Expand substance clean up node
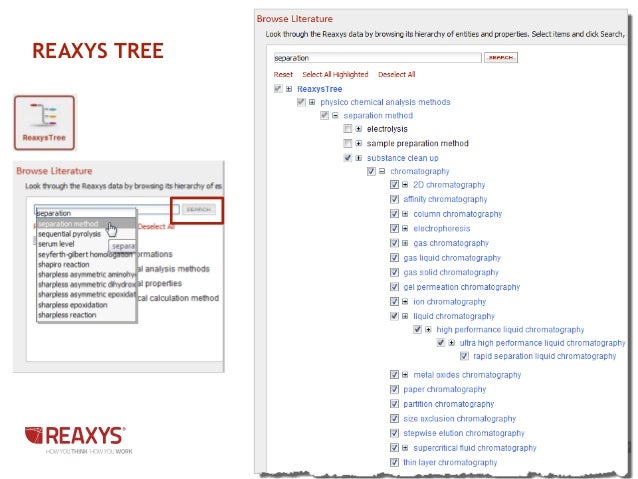The height and width of the screenshot is (479, 638). [x=358, y=158]
